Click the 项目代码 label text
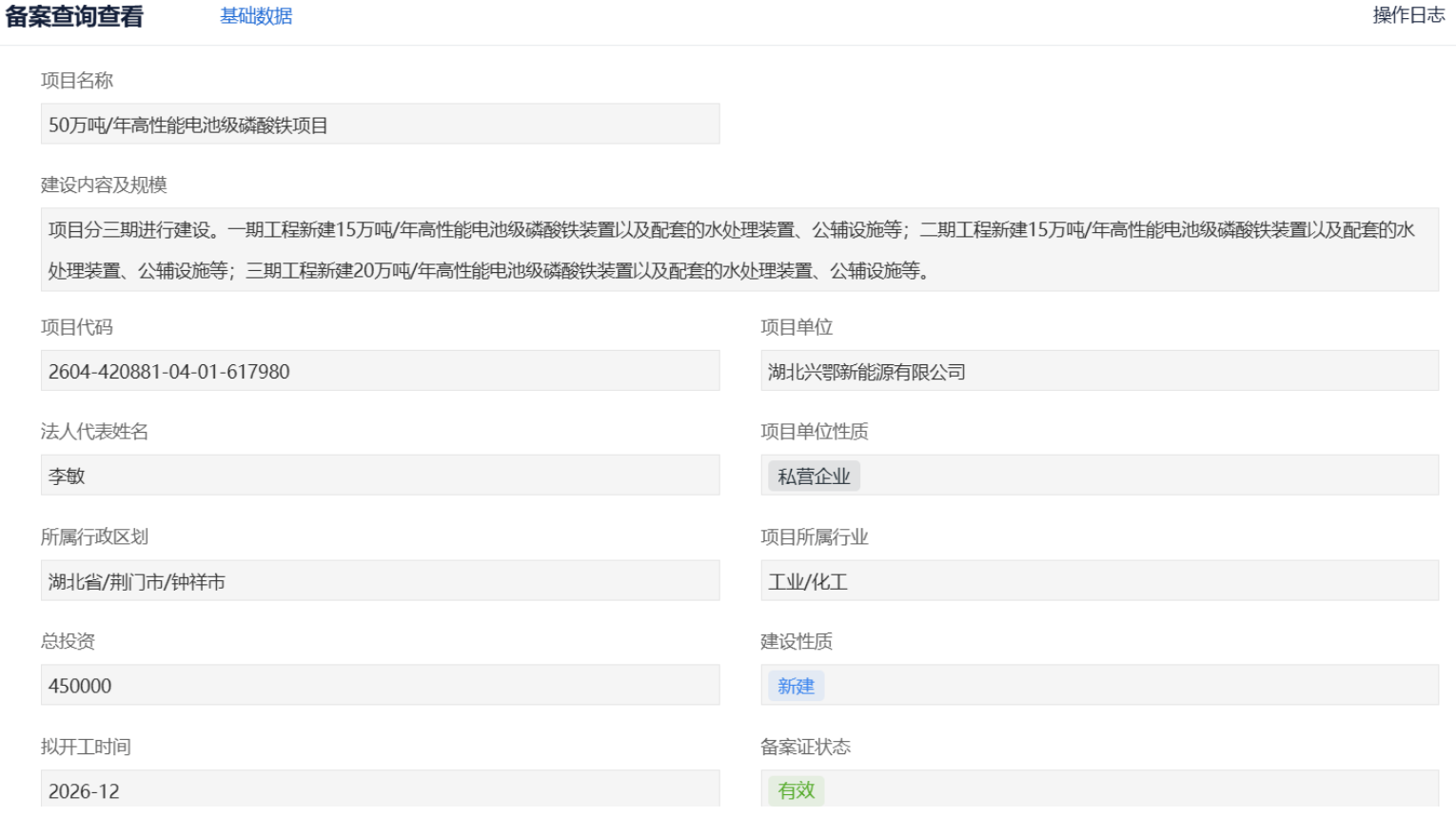The image size is (1456, 817). click(x=76, y=327)
